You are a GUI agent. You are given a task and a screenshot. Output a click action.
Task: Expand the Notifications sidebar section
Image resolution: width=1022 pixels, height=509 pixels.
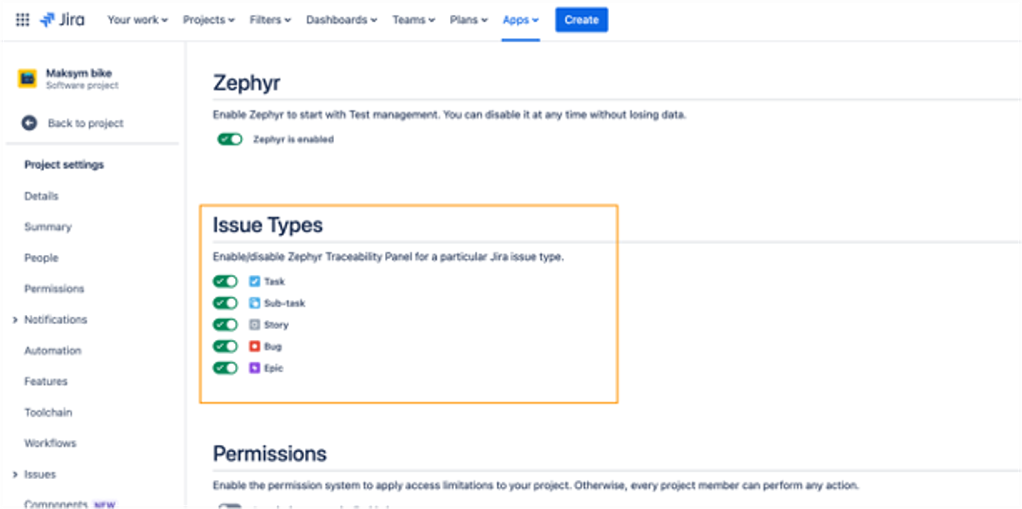point(15,320)
